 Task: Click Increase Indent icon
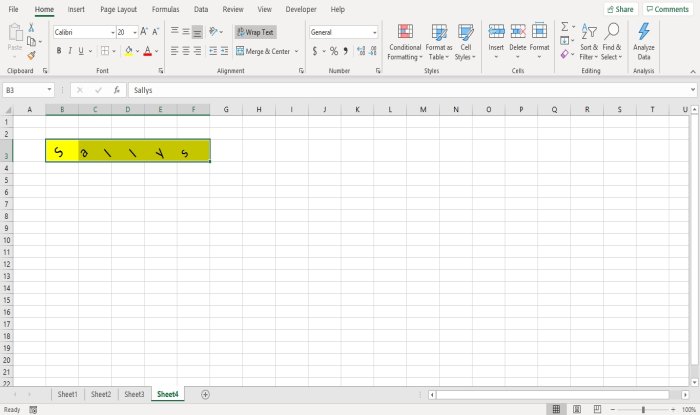pos(224,51)
